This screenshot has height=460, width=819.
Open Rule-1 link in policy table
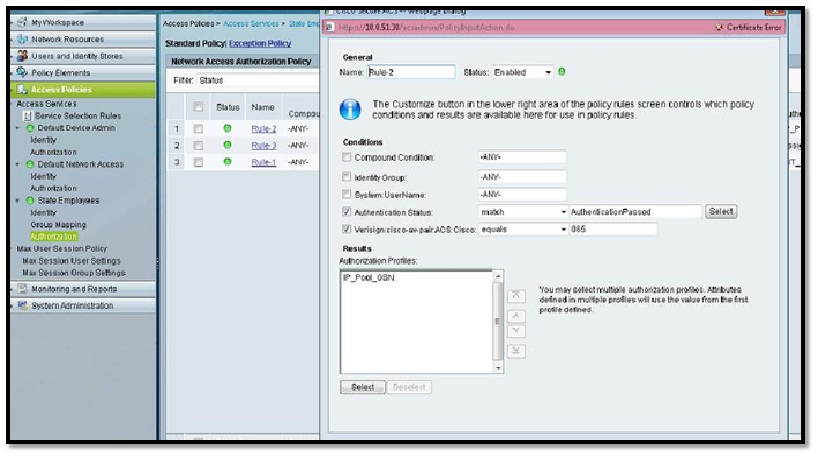(264, 162)
